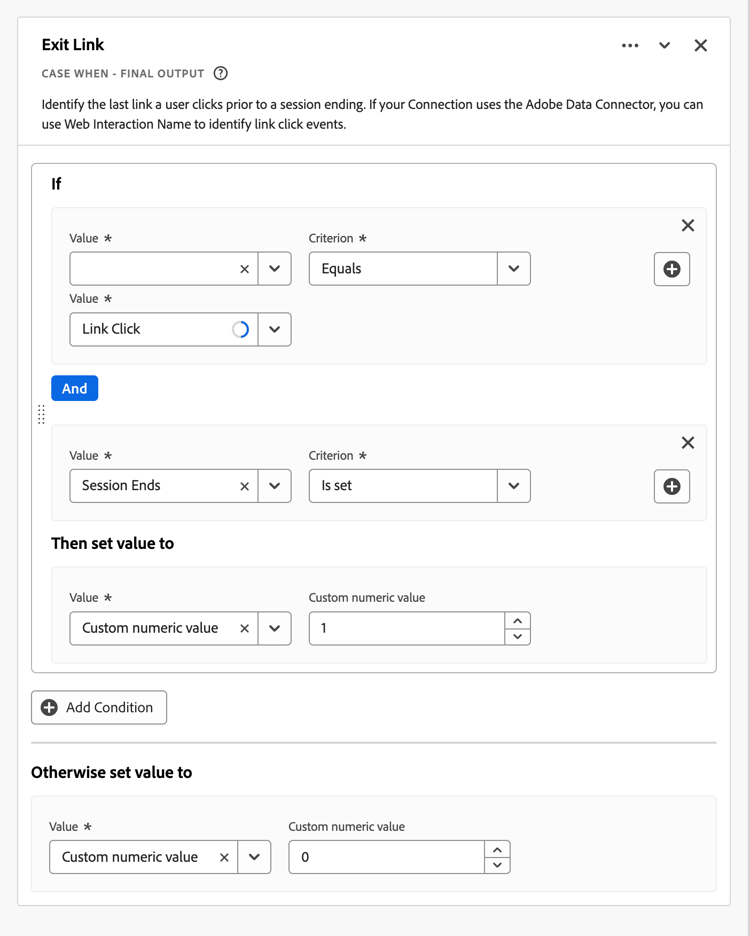Increase the Then numeric value 1

coord(518,621)
